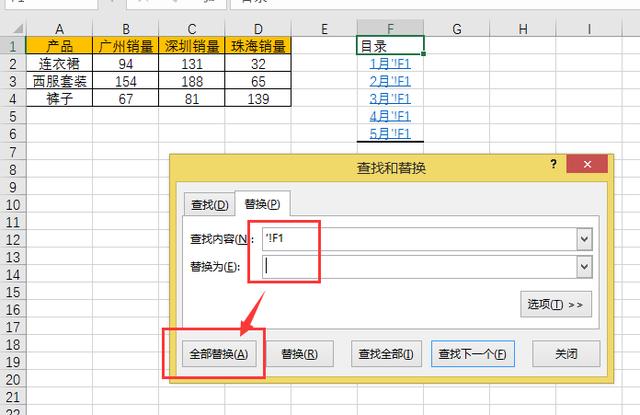Viewport: 640px width, 415px height.
Task: Click cell with value 32
Action: click(x=258, y=64)
